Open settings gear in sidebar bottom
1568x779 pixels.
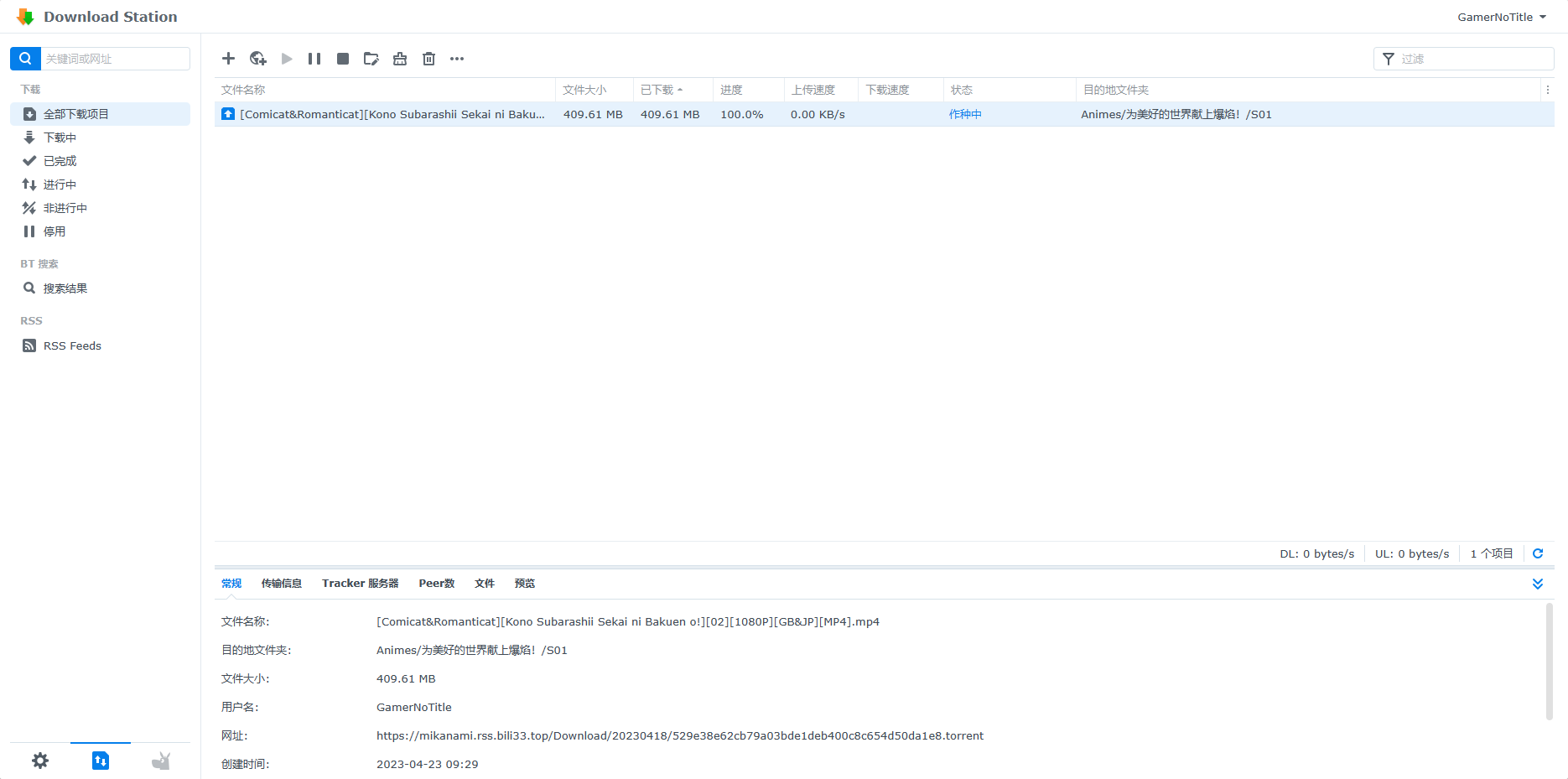[40, 761]
